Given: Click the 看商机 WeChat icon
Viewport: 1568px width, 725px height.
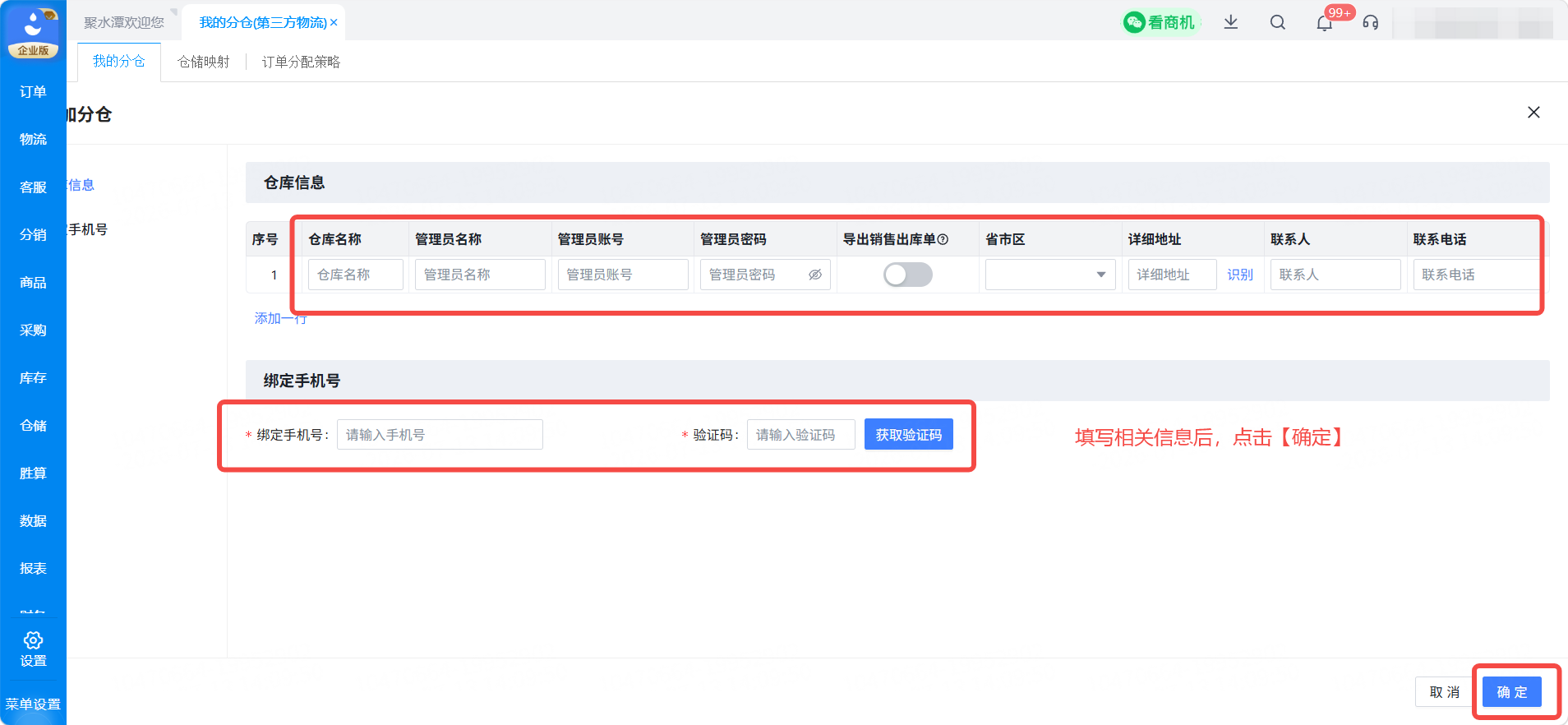Looking at the screenshot, I should click(1134, 22).
